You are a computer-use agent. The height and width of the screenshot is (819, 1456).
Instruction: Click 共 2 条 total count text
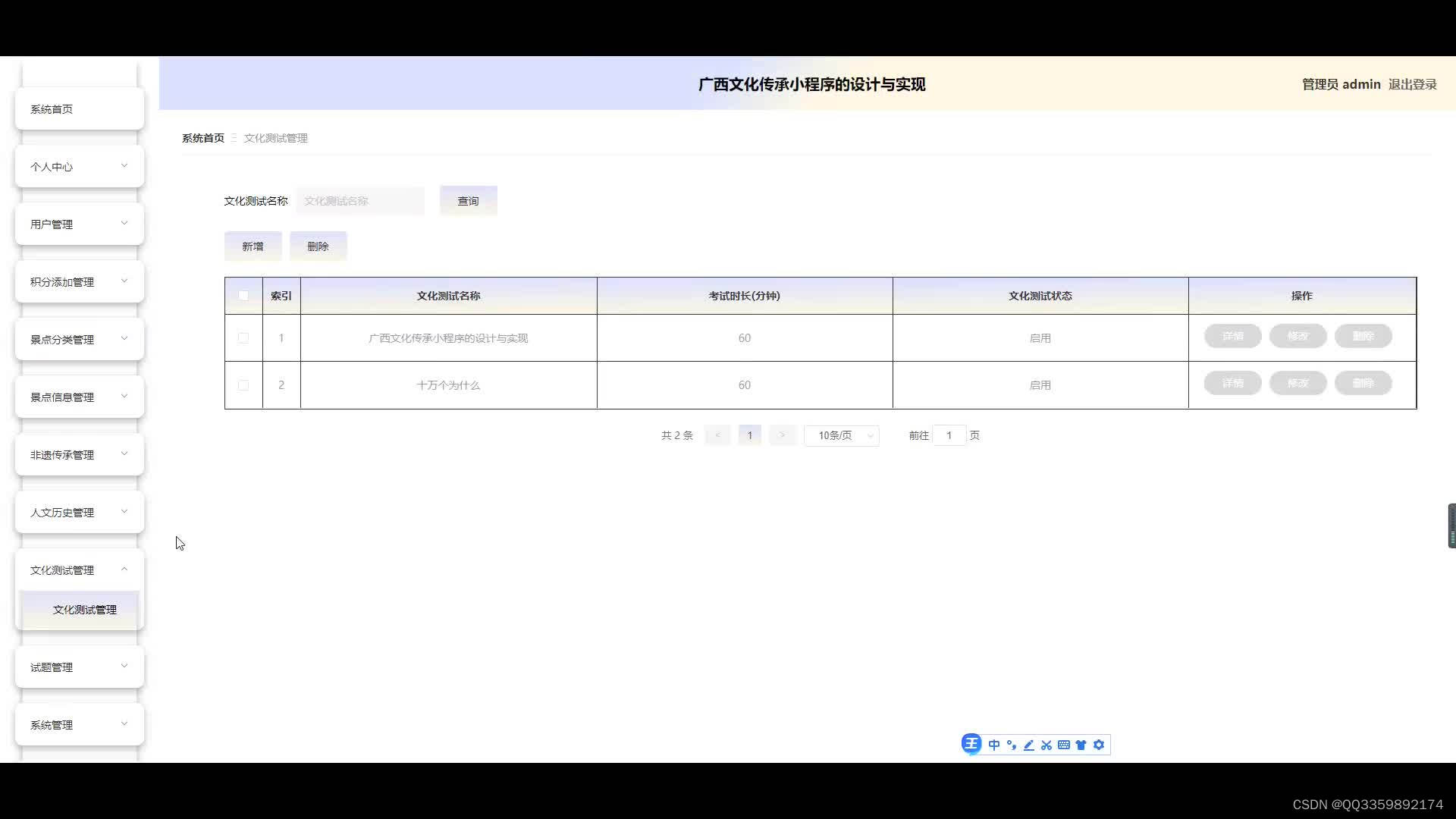point(677,435)
